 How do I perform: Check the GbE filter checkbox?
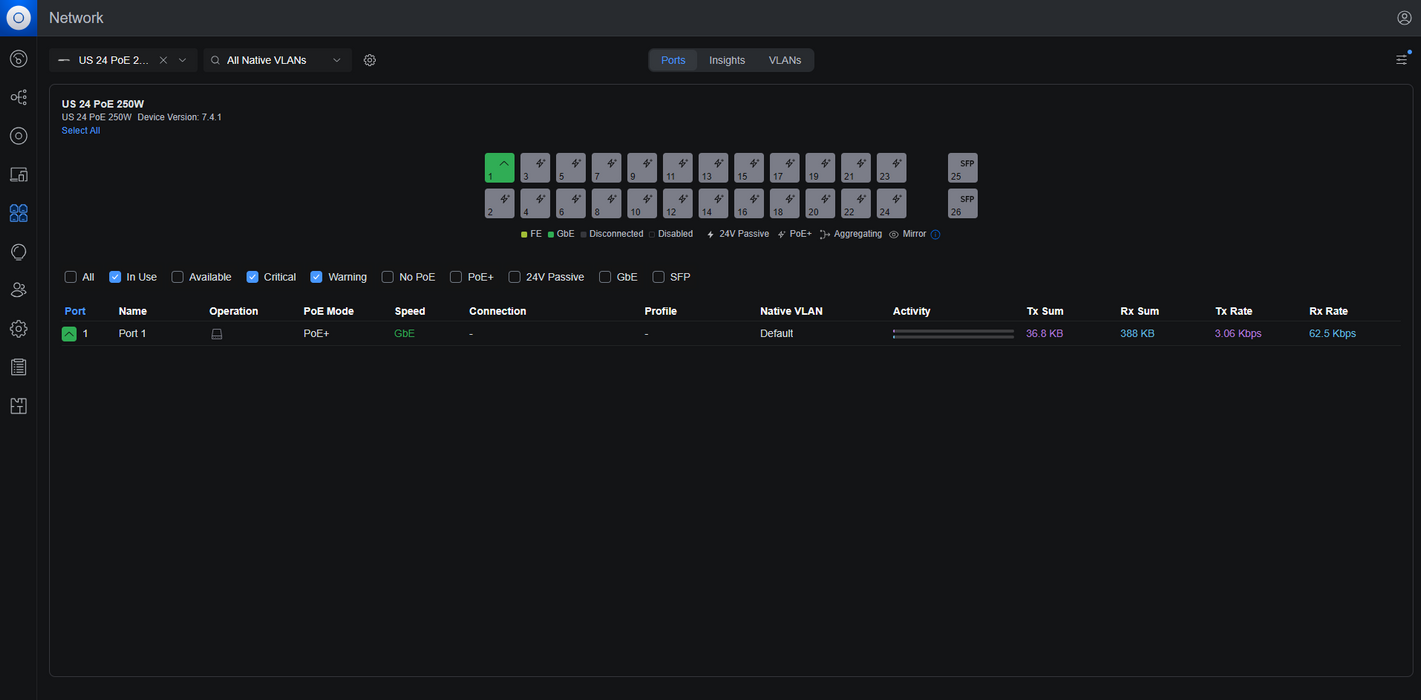606,277
